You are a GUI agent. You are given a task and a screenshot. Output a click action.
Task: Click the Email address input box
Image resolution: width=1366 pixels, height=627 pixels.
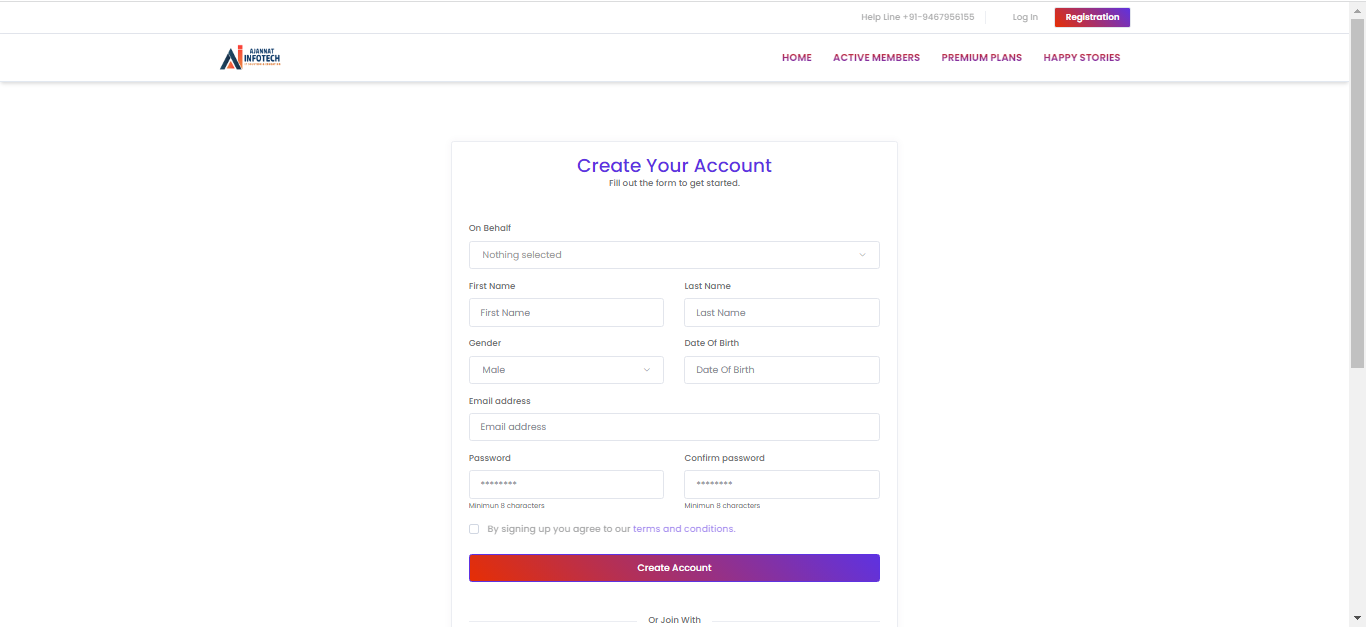coord(673,427)
